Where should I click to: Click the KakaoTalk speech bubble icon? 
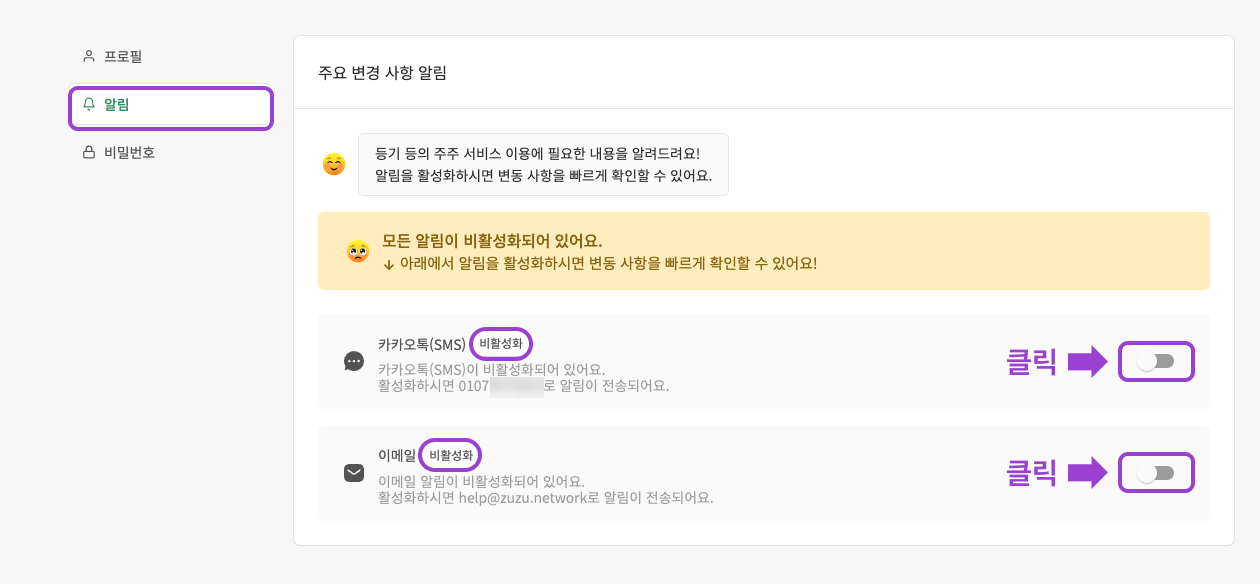[353, 362]
